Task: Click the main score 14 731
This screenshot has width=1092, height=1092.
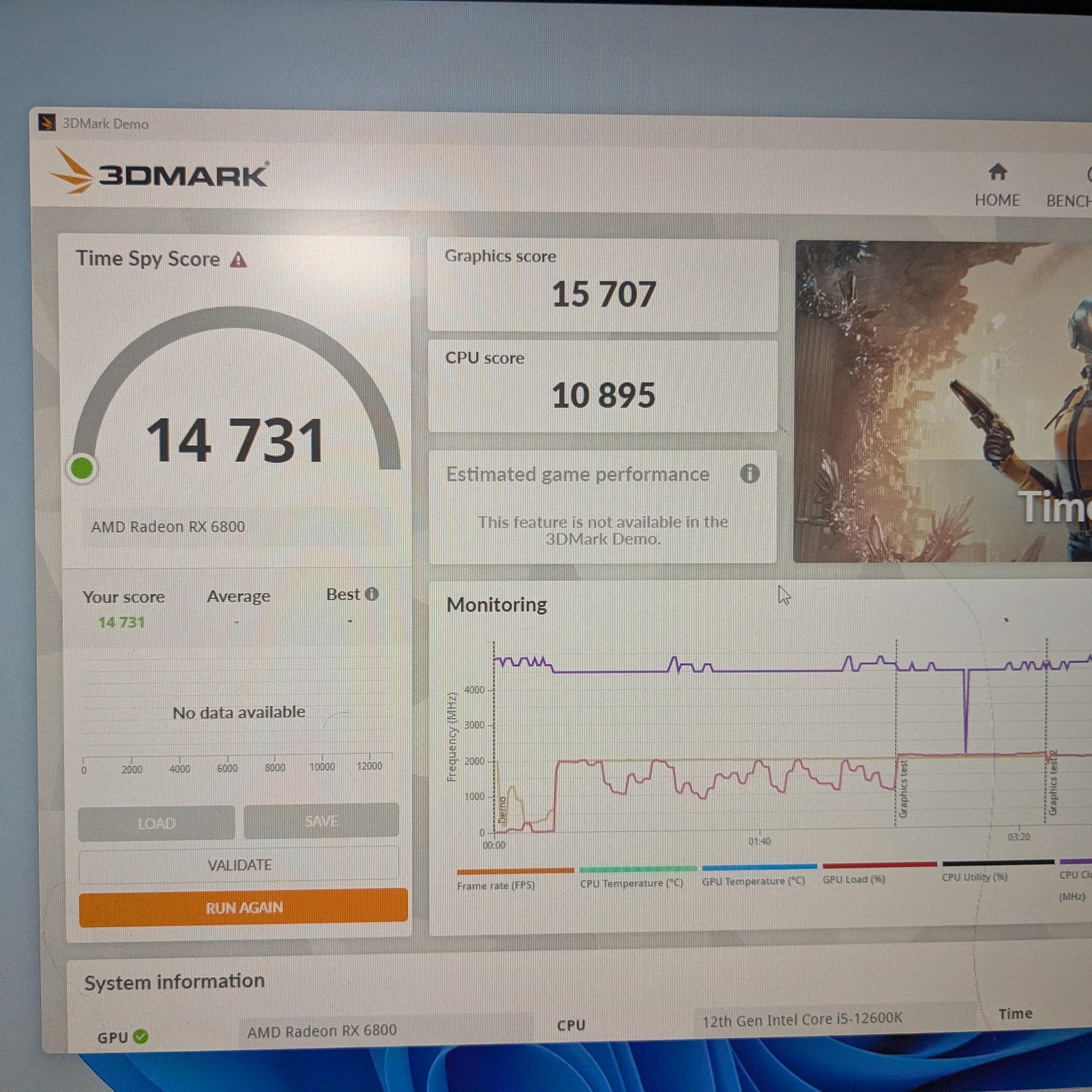Action: click(x=235, y=440)
